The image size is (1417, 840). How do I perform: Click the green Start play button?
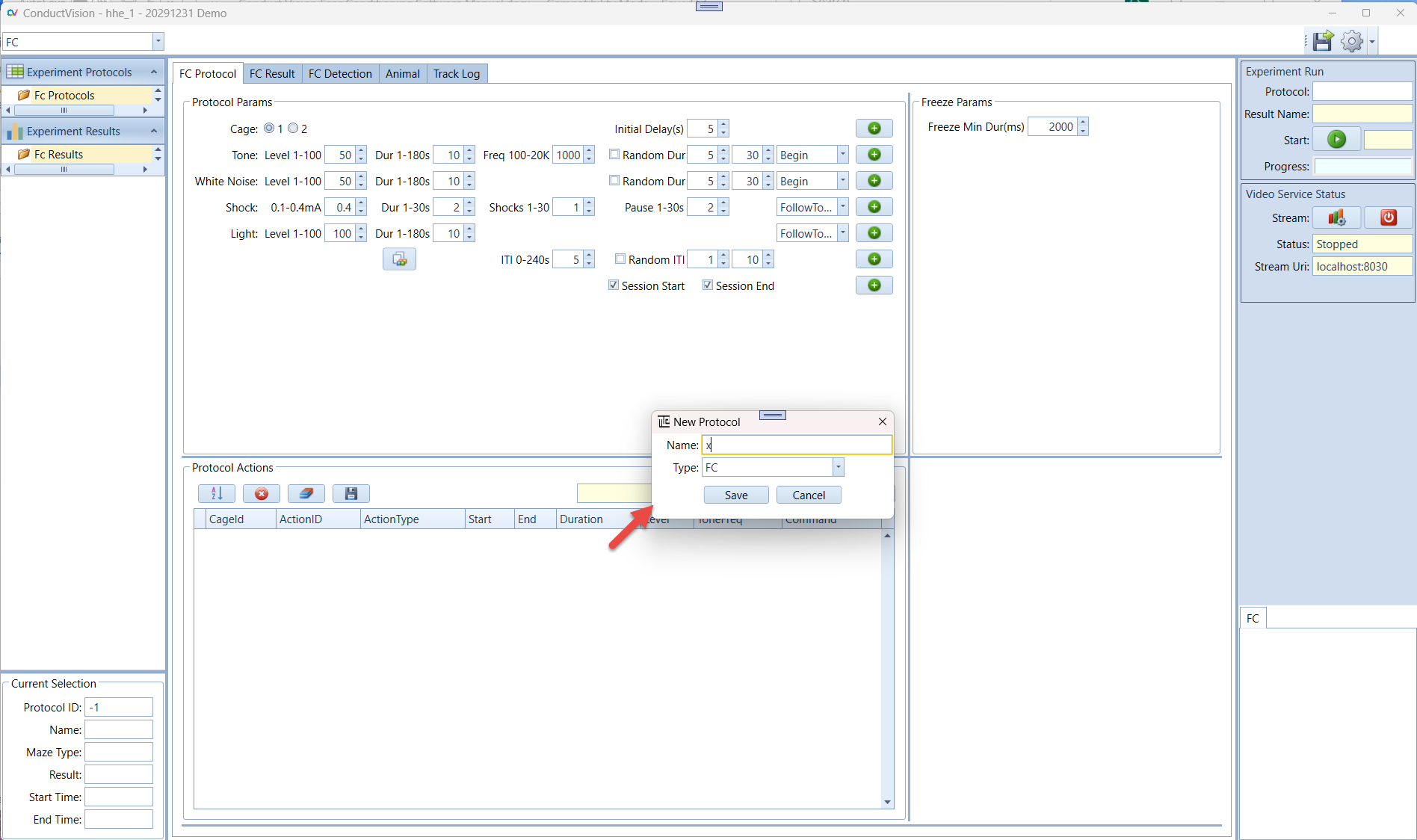coord(1336,140)
